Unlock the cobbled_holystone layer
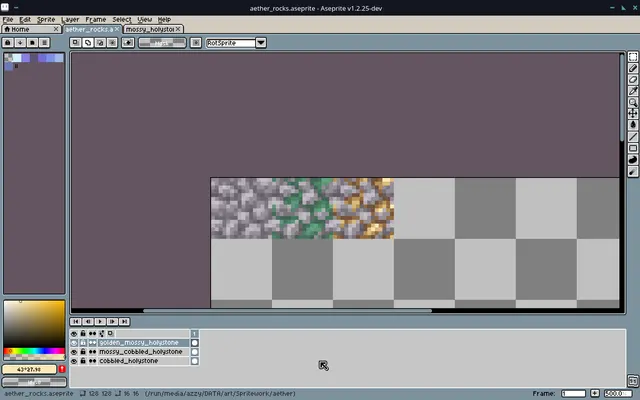640x400 pixels. (x=83, y=361)
